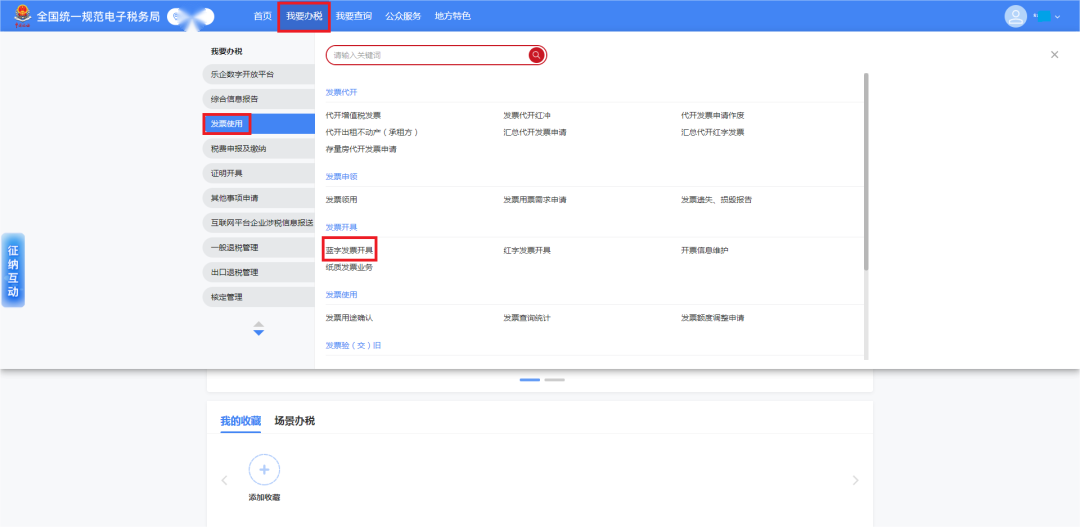The image size is (1080, 527).
Task: Open the 存量房代开发票申请 link
Action: coord(361,149)
